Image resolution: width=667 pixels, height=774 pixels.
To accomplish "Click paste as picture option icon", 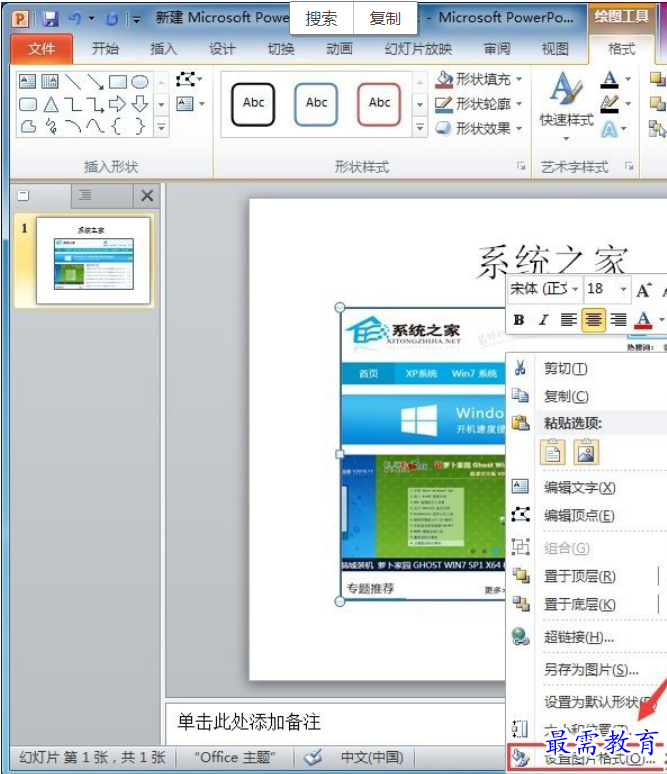I will coord(586,452).
